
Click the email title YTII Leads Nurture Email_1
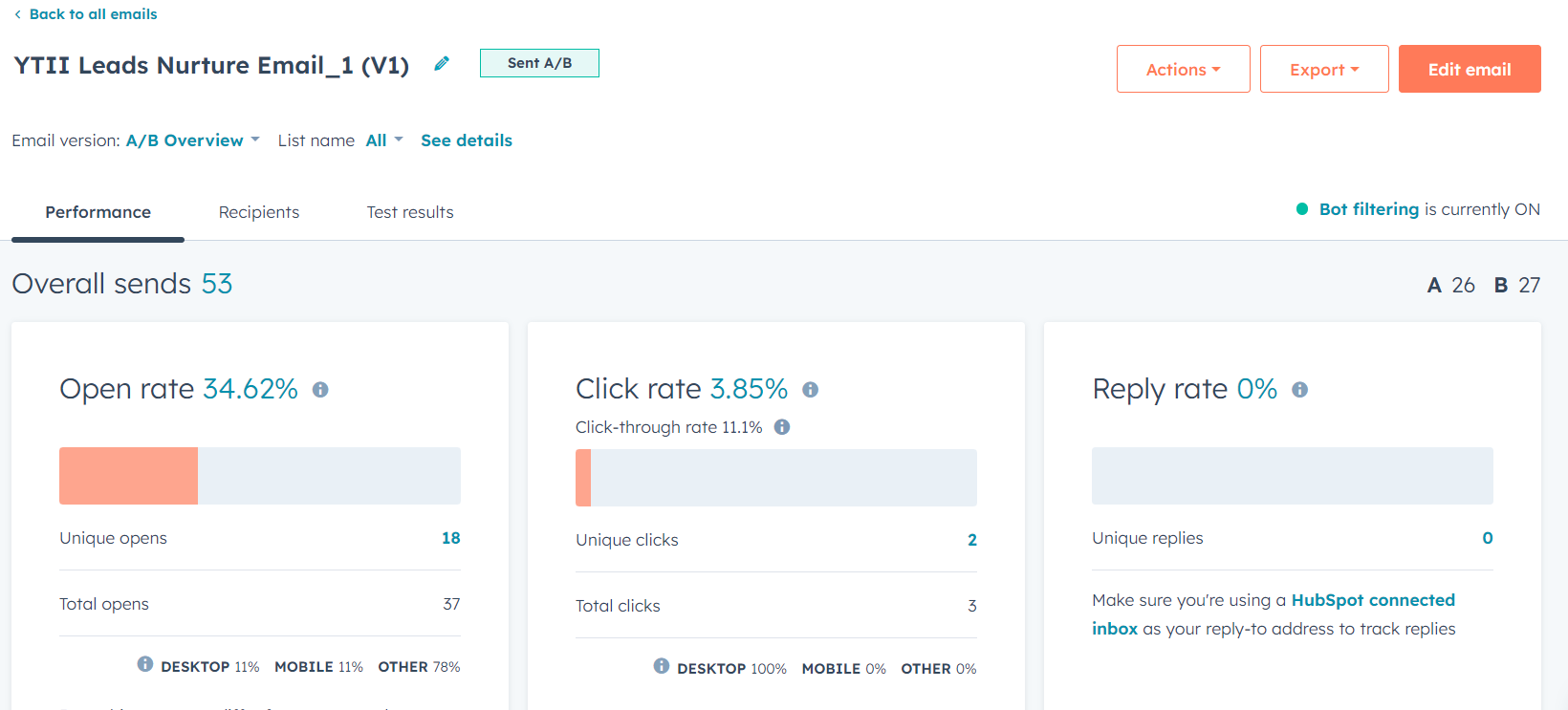click(211, 65)
